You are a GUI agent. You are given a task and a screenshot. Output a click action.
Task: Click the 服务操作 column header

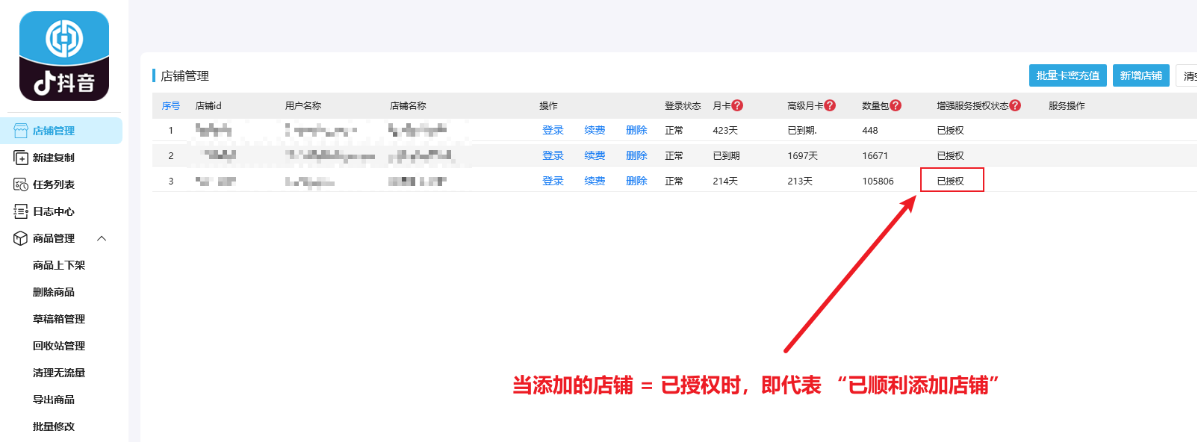[1066, 106]
